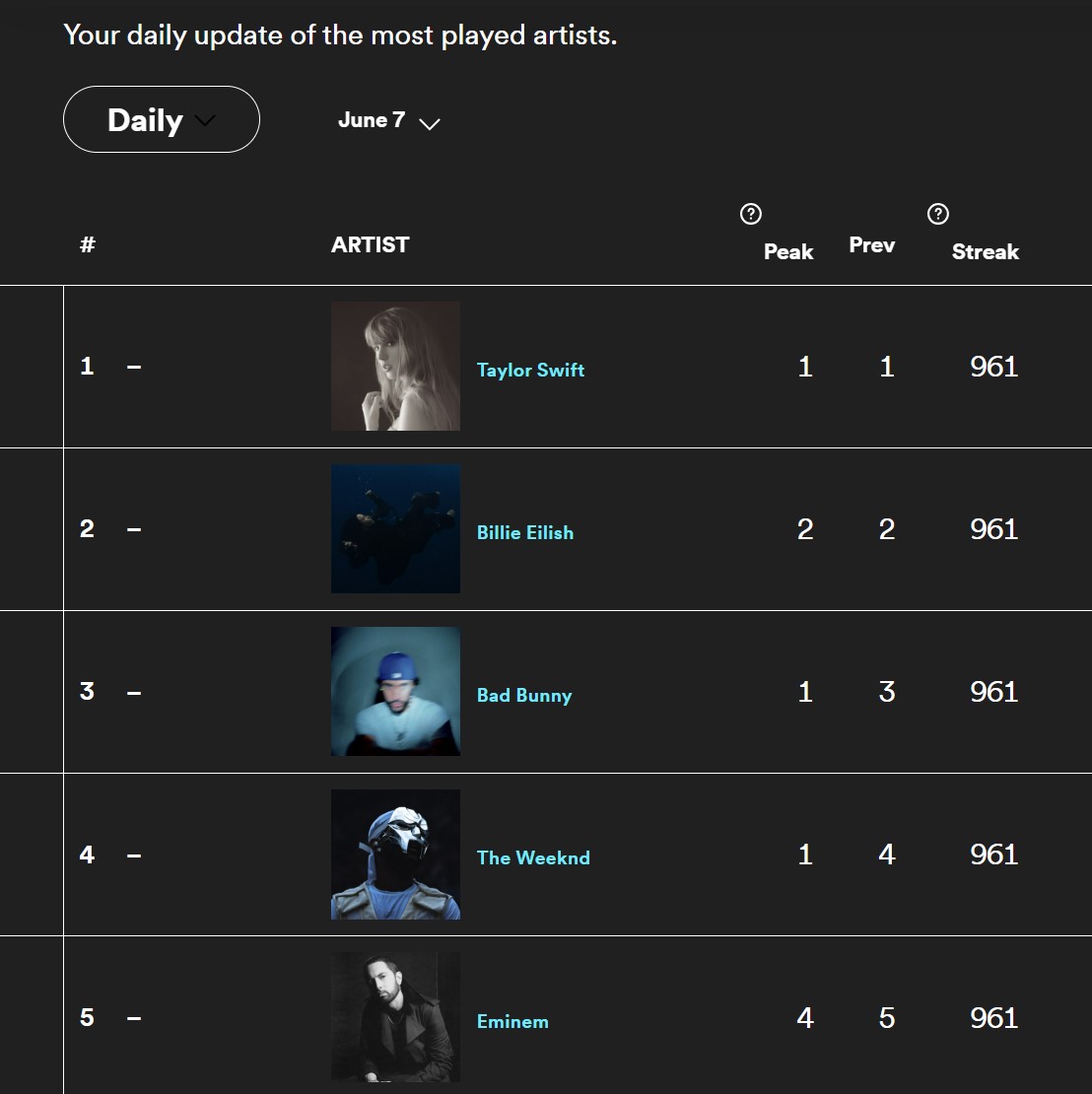Expand the chevron beside June 7

429,124
